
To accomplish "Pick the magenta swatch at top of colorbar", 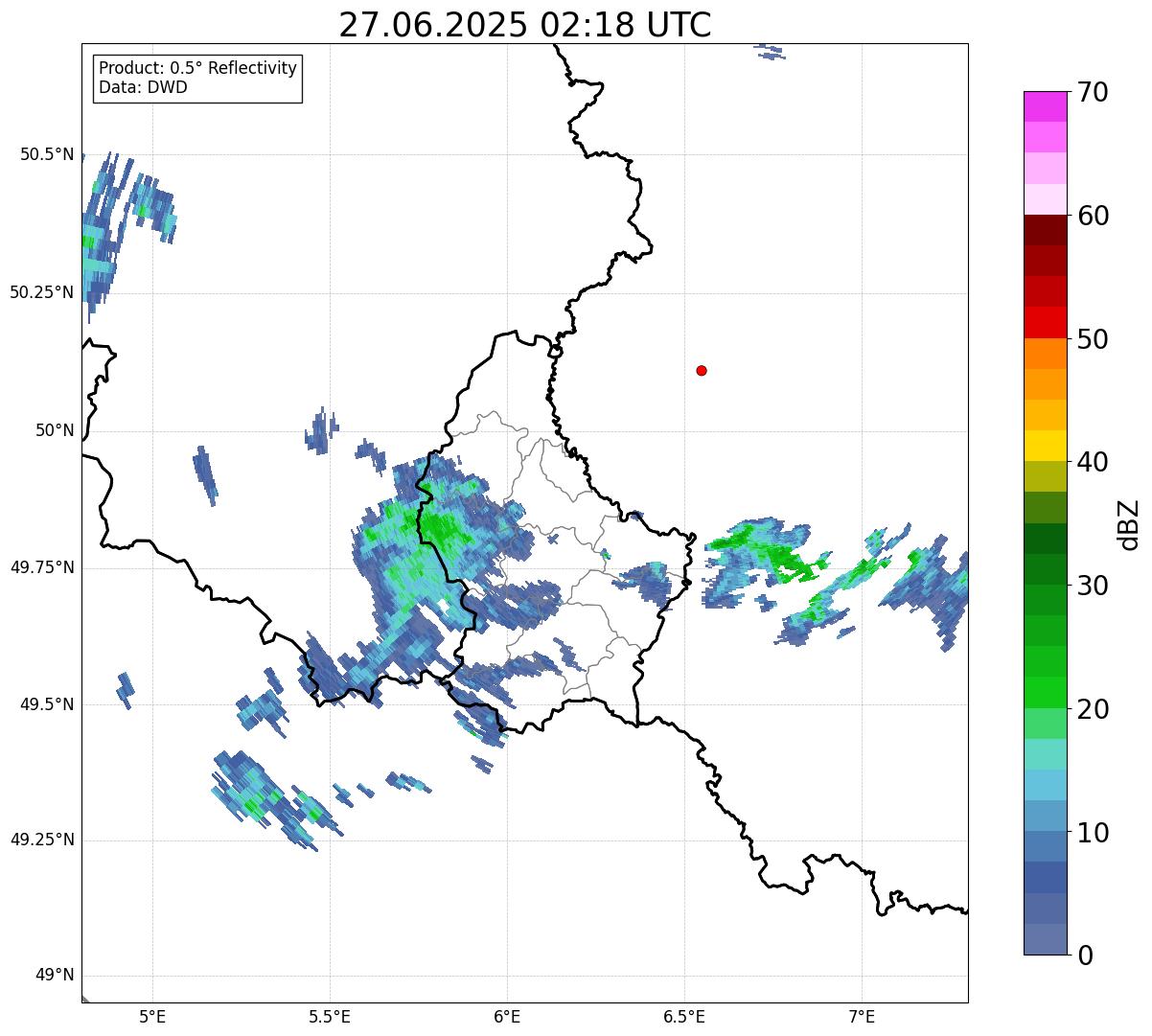I will tap(1046, 106).
